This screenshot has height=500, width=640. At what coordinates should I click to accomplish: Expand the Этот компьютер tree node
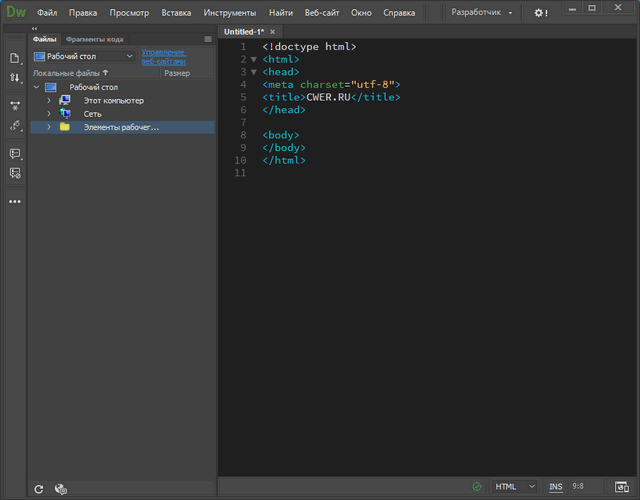(48, 101)
